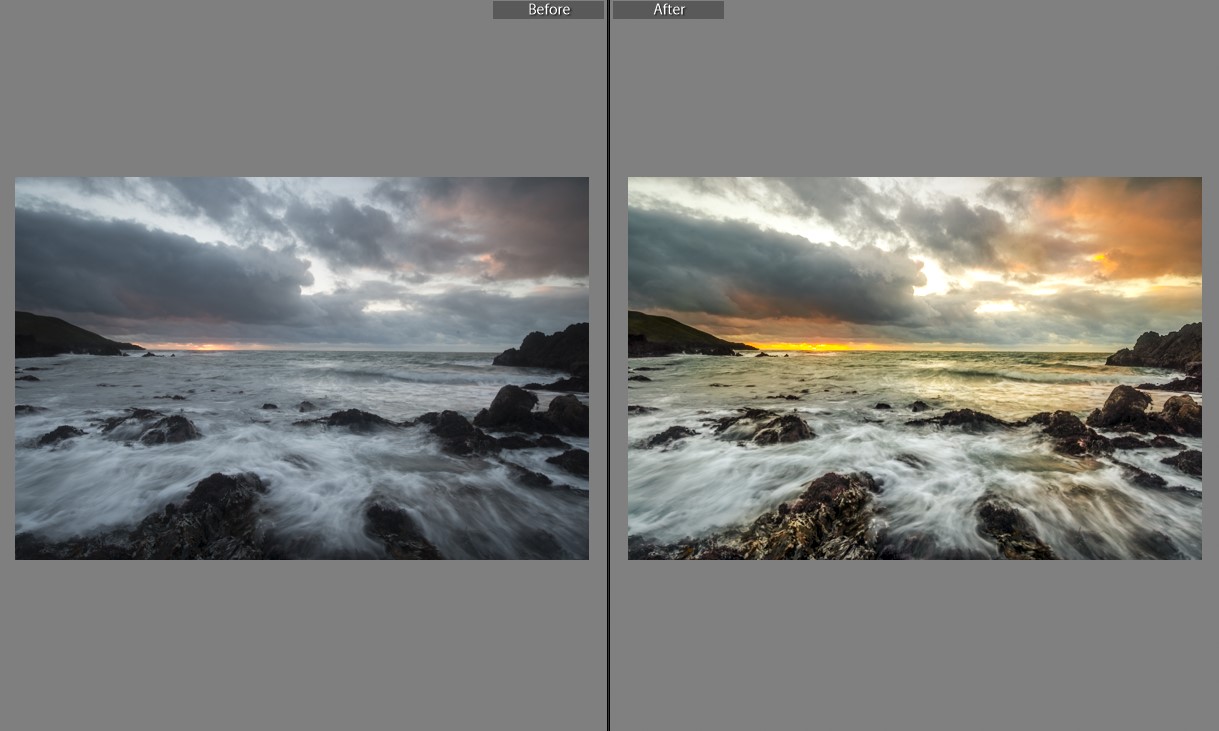Screen dimensions: 1219x731
Task: Click the dark headland in the Before image
Action: click(x=62, y=333)
